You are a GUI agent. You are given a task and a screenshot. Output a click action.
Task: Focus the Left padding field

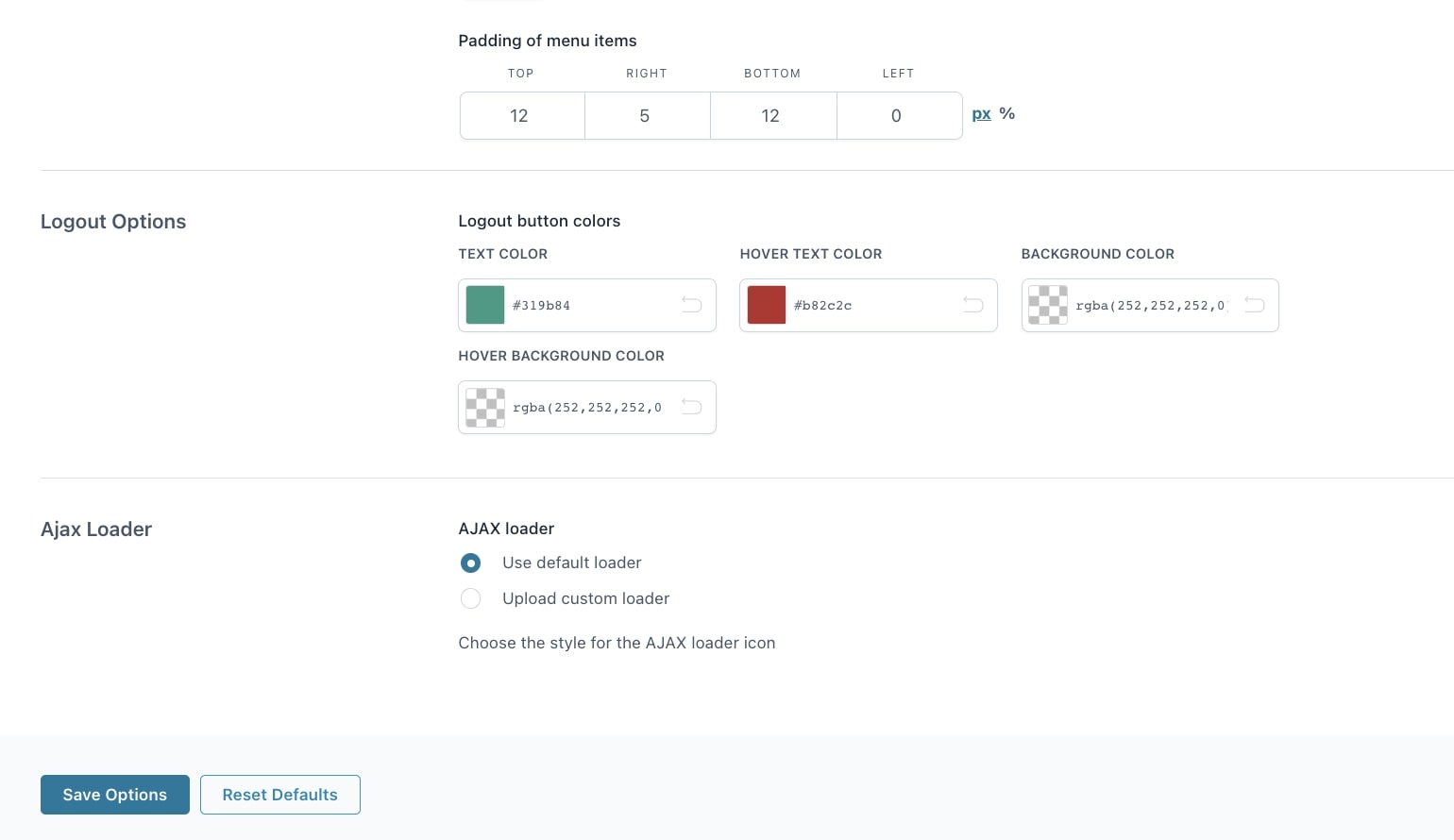(898, 116)
